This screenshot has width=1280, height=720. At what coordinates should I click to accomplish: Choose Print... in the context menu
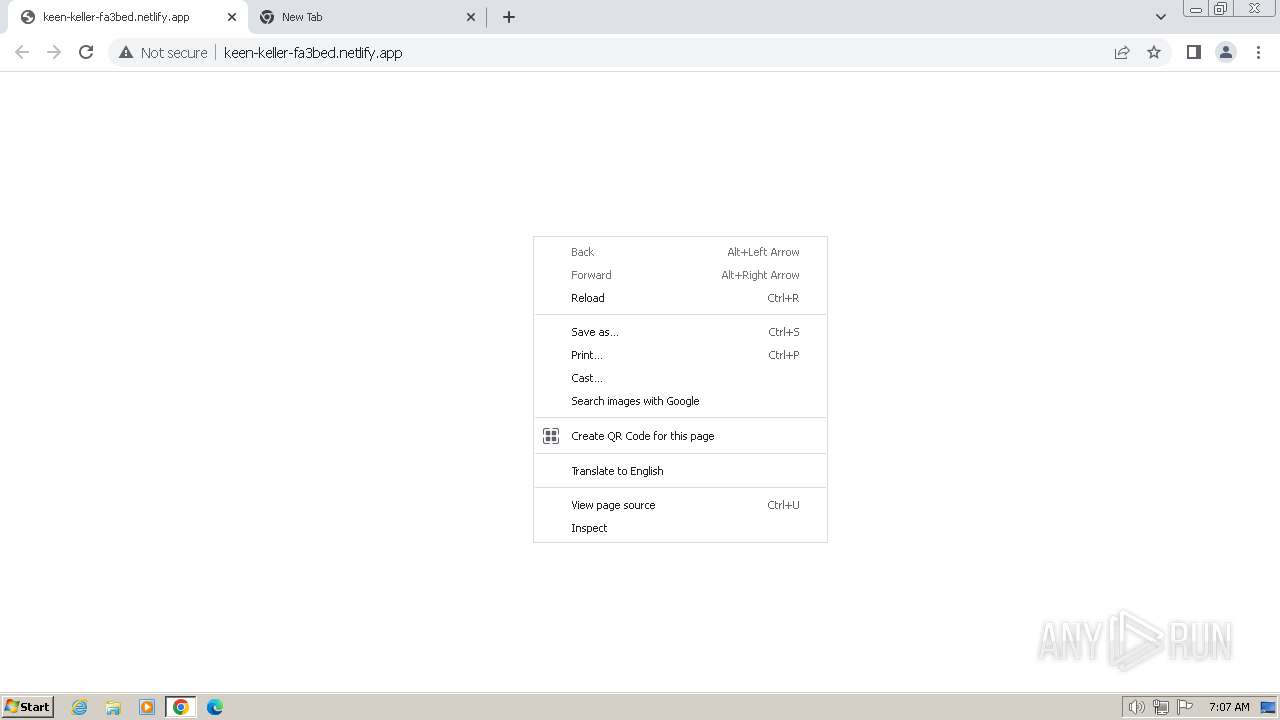680,355
